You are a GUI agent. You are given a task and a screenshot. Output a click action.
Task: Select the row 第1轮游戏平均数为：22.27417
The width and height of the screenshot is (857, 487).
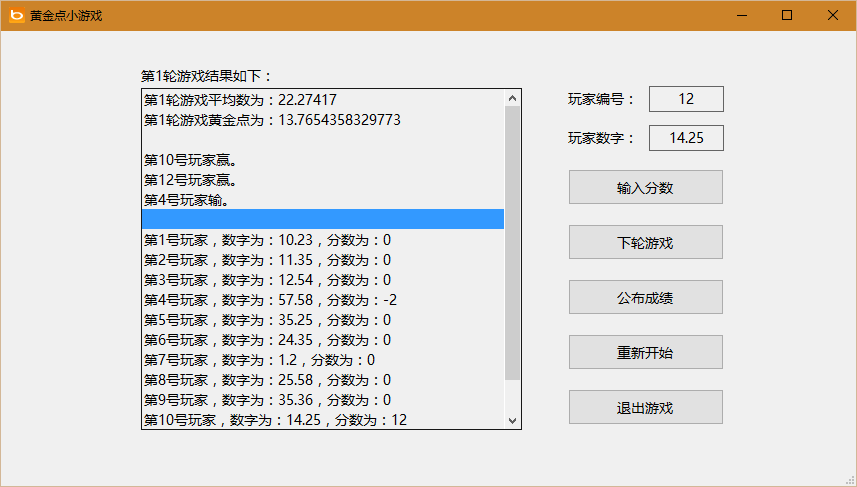click(x=322, y=100)
